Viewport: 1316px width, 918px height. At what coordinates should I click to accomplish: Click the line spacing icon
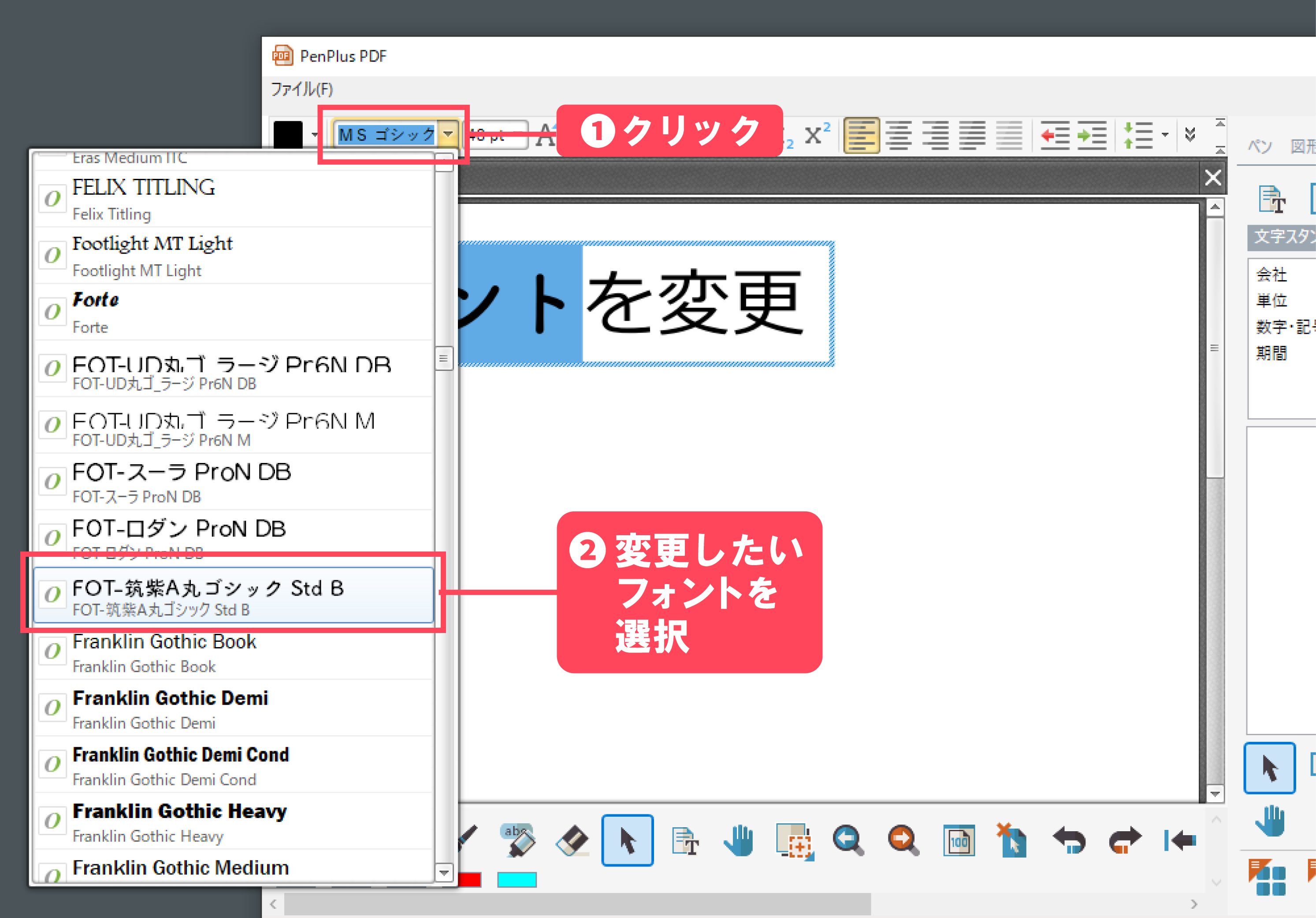[1138, 136]
